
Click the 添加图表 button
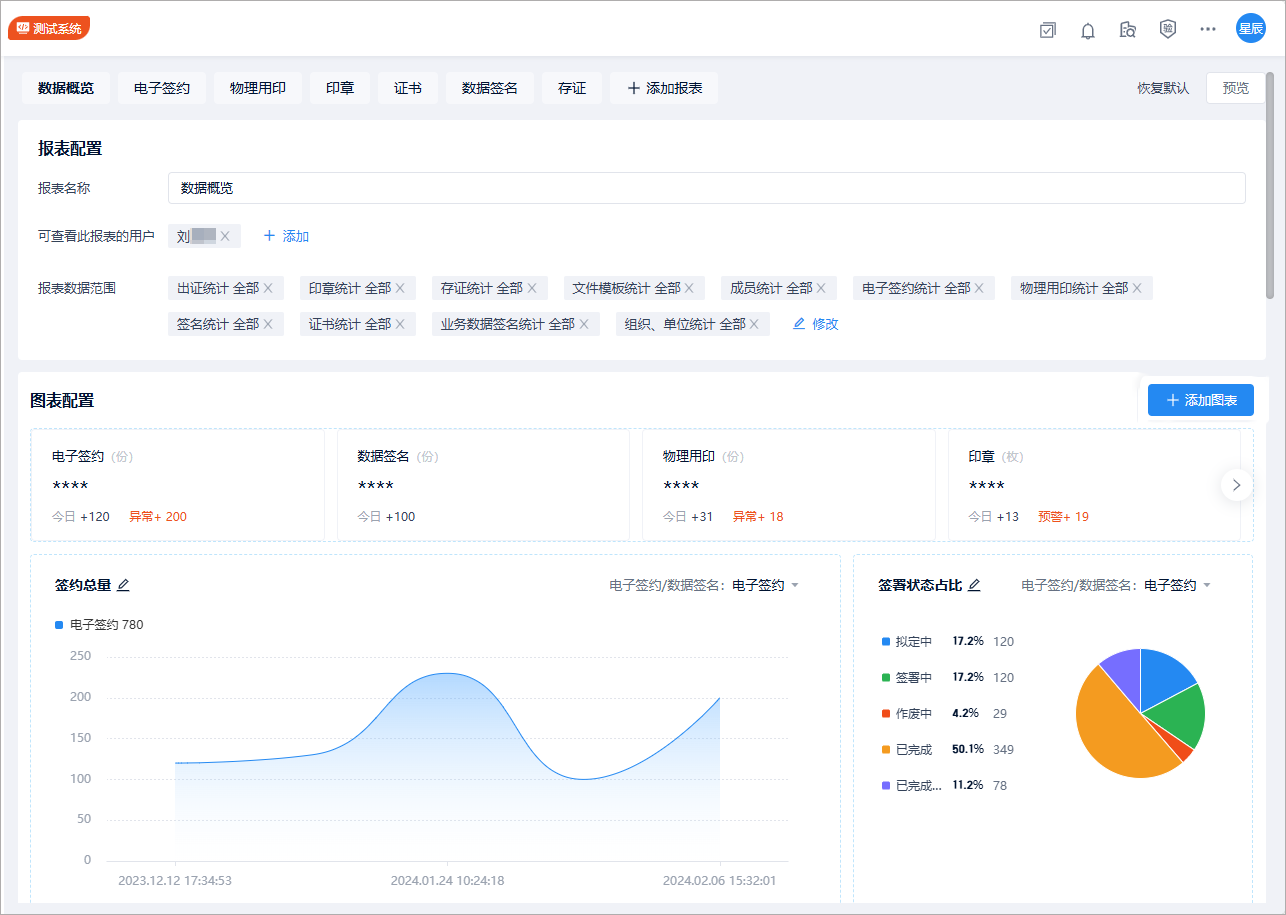coord(1200,400)
